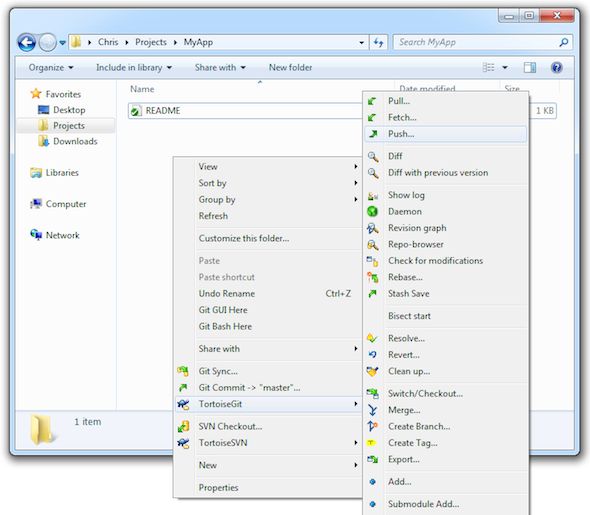Click Projects in the address path

(151, 42)
